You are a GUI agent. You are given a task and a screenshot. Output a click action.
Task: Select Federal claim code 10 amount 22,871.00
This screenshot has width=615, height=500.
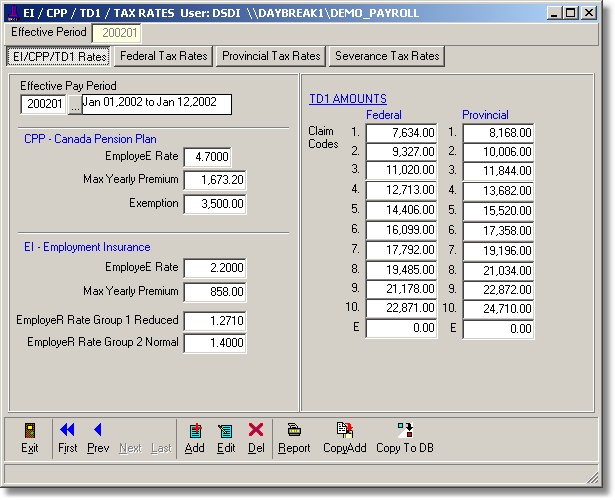click(x=401, y=309)
